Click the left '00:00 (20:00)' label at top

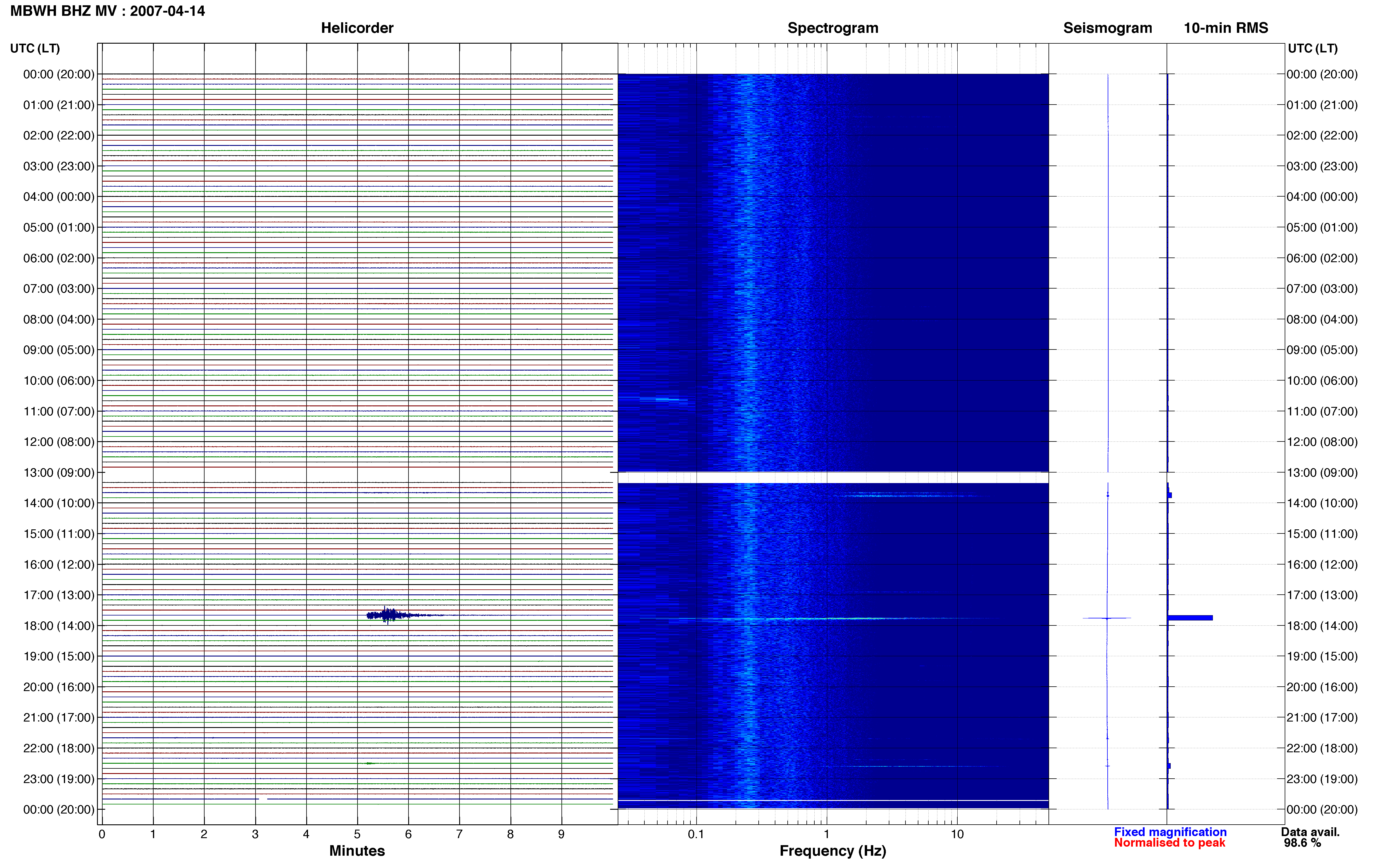[59, 74]
